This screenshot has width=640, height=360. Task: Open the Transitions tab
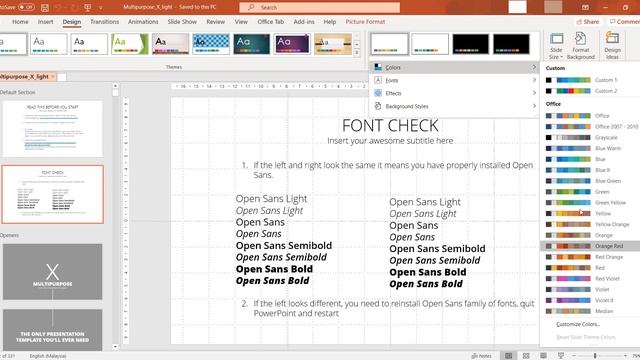tap(104, 22)
